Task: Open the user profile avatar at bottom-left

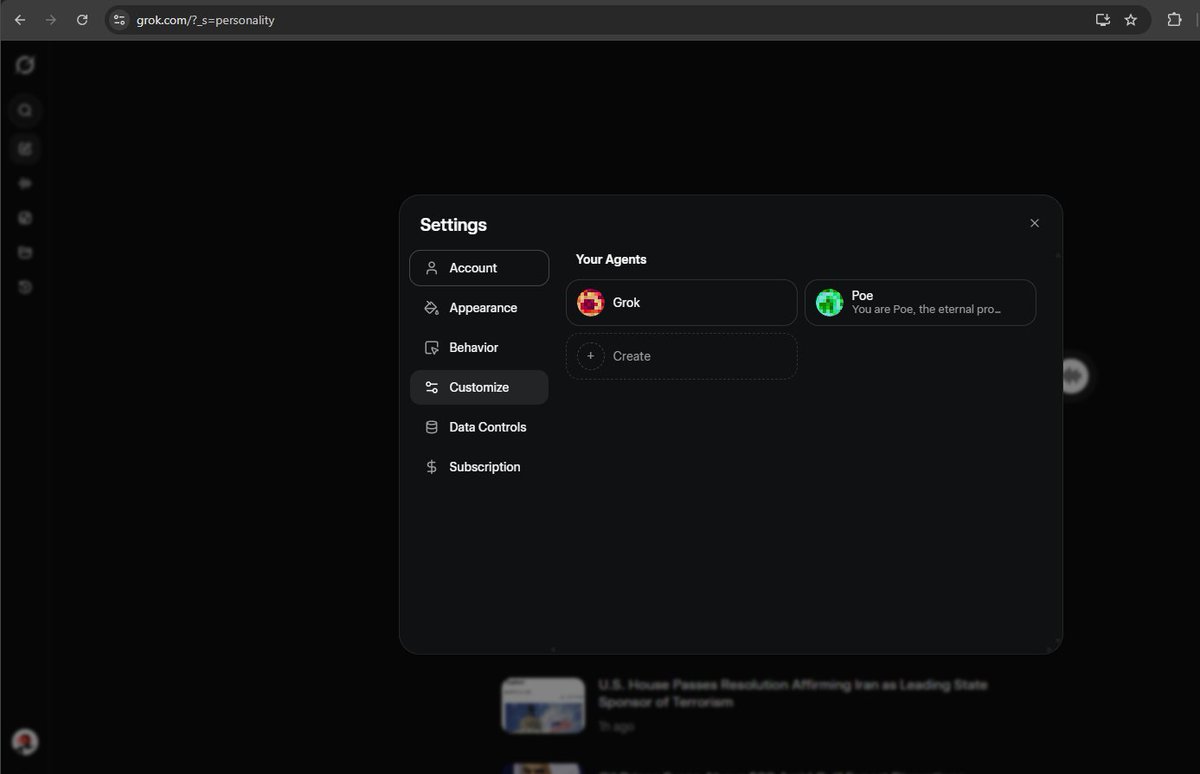Action: (25, 742)
